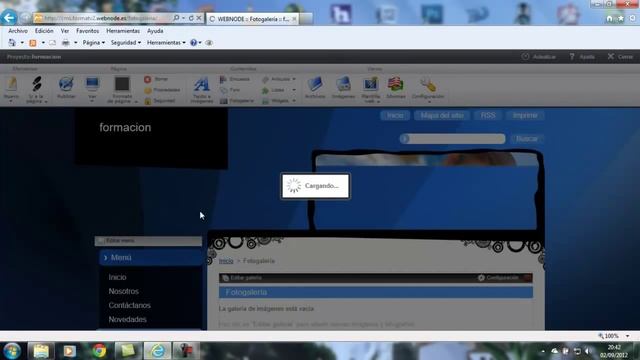The width and height of the screenshot is (640, 360).
Task: Open the Configuración tools icon
Action: click(x=428, y=85)
